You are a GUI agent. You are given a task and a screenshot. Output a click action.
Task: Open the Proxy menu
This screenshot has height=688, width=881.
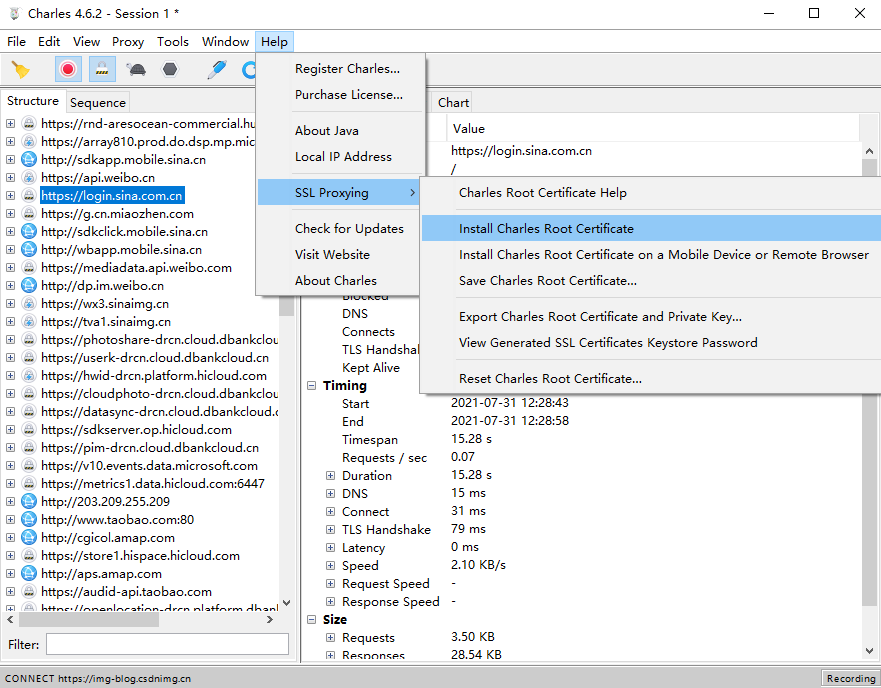click(128, 42)
